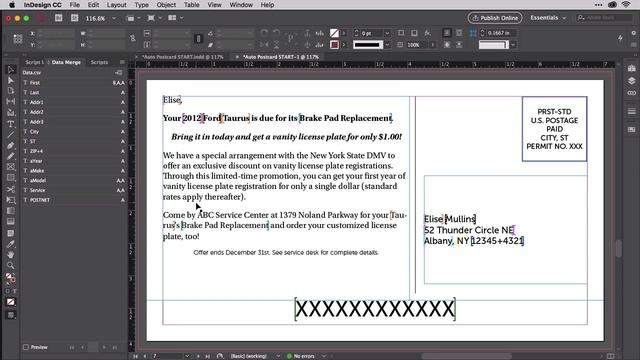
Task: Open the Data Merge panel menu
Action: (x=122, y=62)
